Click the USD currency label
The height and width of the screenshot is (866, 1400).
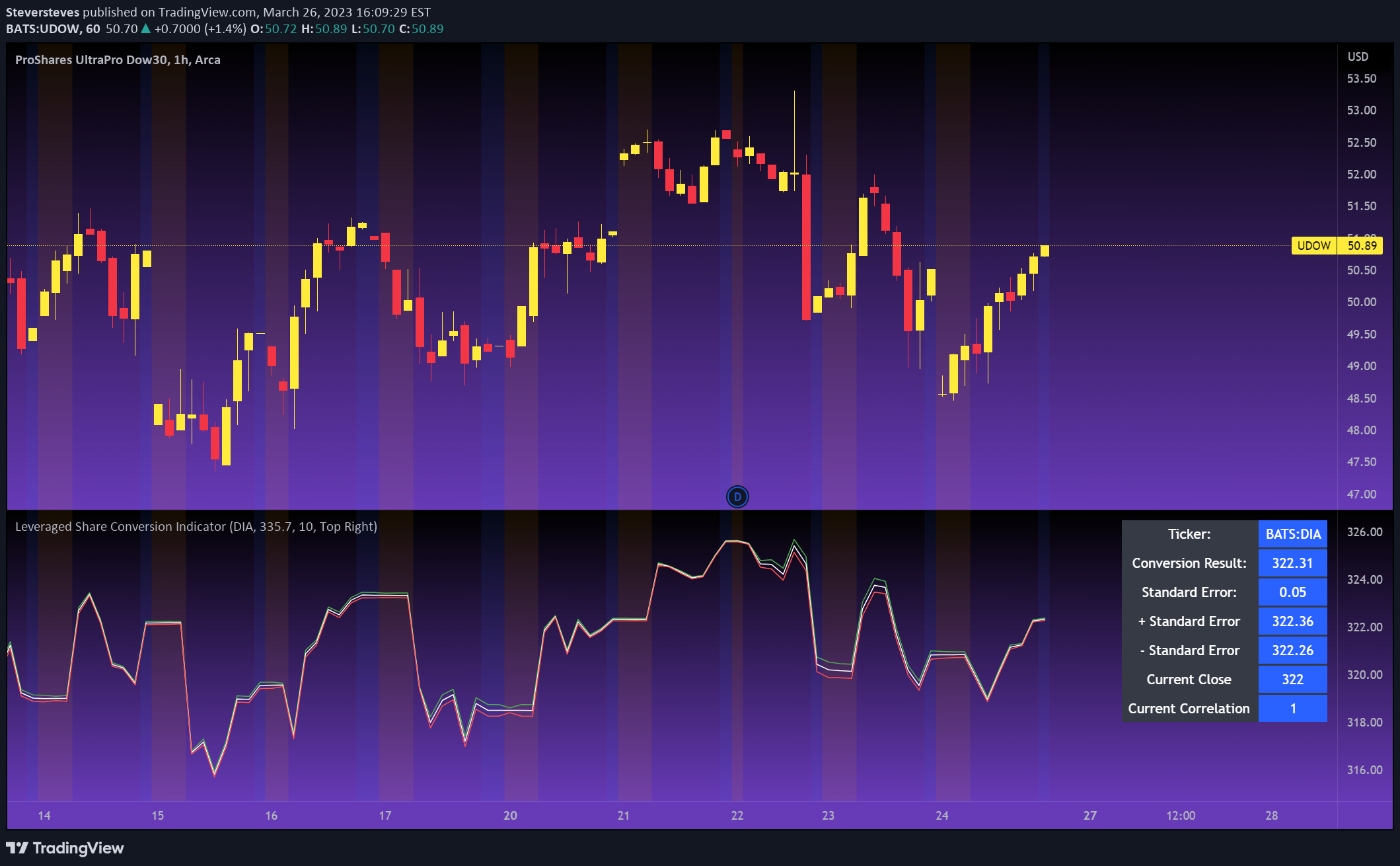coord(1358,57)
